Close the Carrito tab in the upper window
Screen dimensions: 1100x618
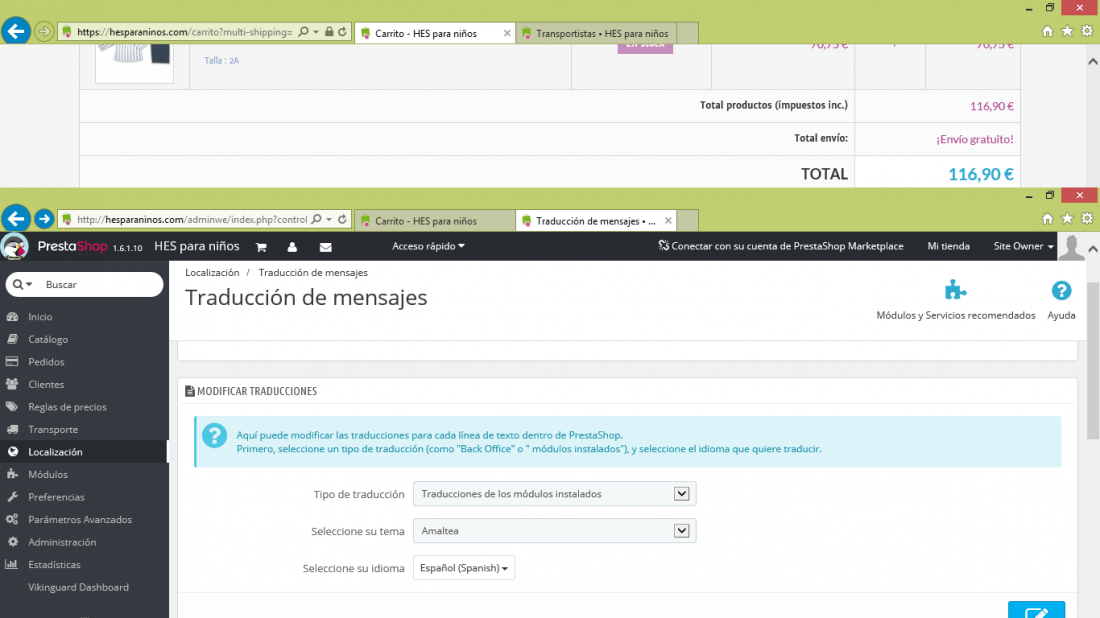[x=507, y=33]
